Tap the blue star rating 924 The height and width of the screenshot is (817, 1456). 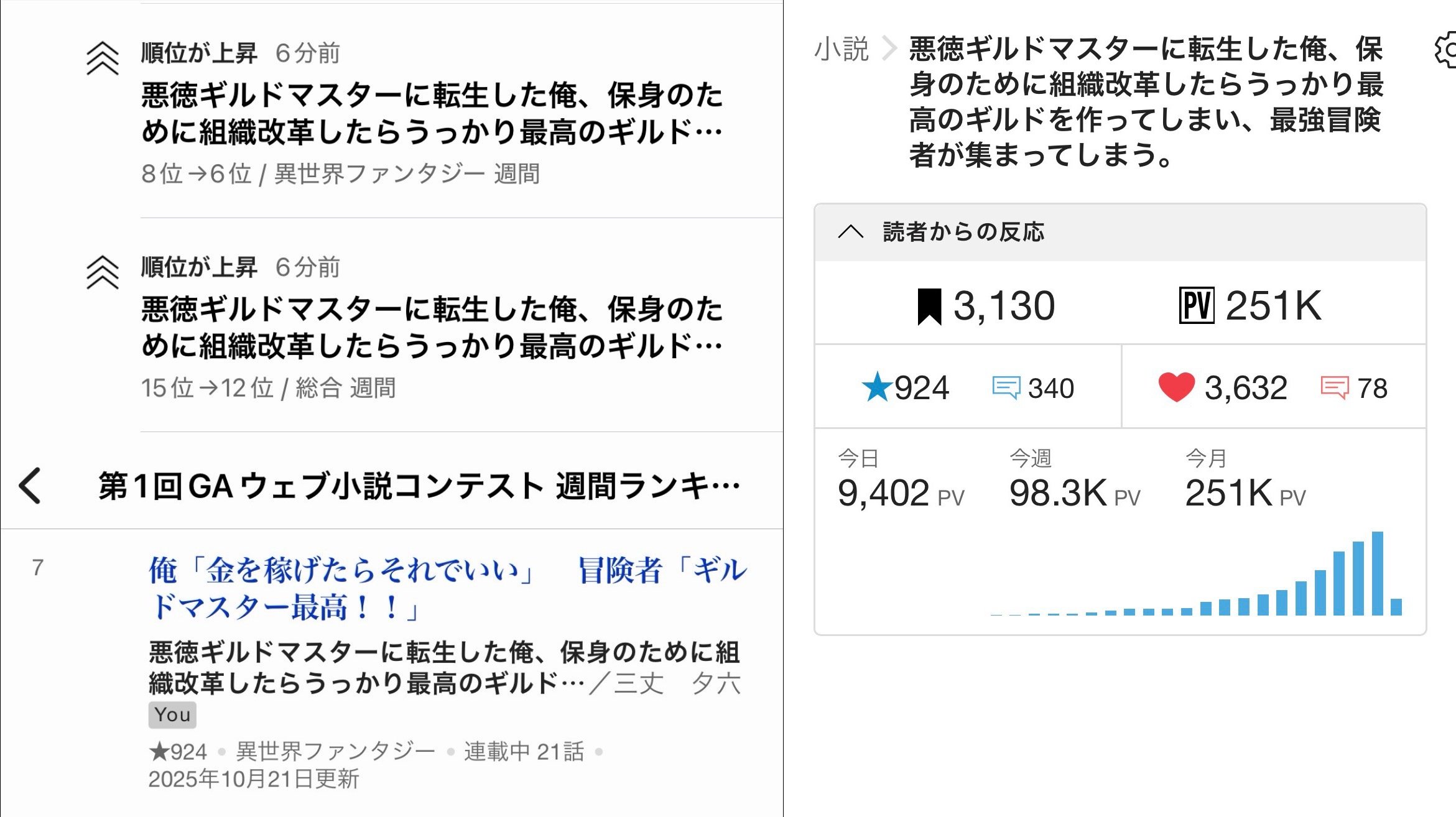[x=877, y=387]
